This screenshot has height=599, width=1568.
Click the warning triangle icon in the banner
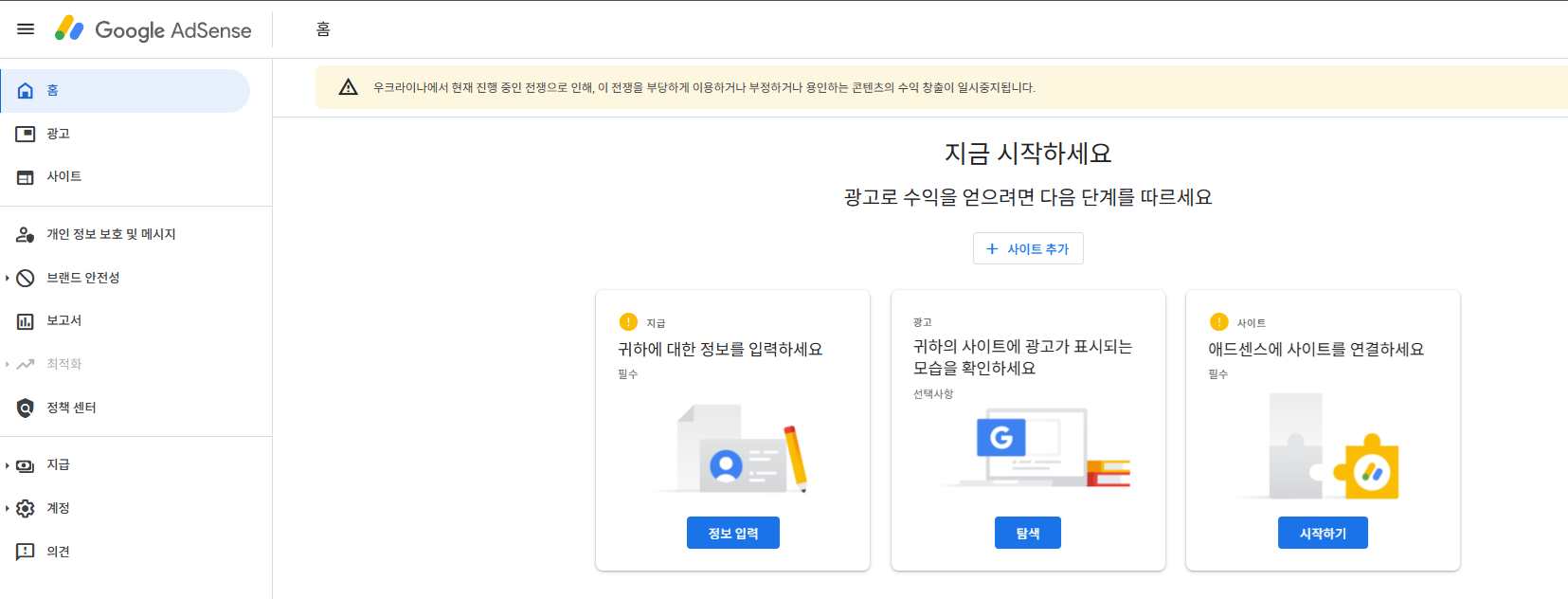tap(349, 87)
